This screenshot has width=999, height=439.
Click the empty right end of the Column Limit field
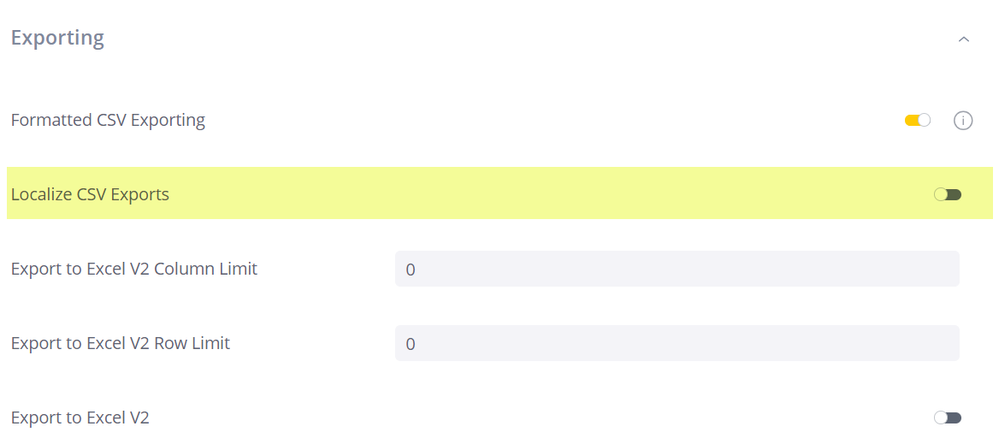pyautogui.click(x=930, y=269)
